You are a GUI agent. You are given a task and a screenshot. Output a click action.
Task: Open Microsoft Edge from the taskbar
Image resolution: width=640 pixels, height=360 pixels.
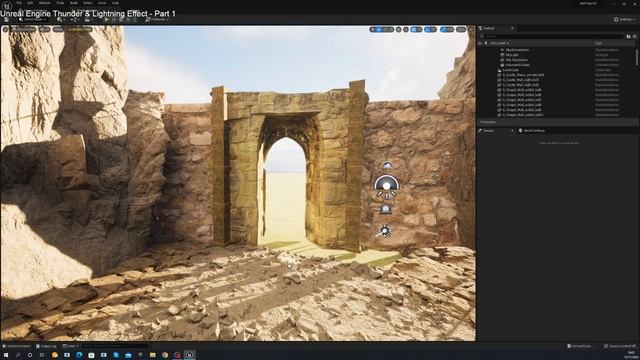pos(79,355)
